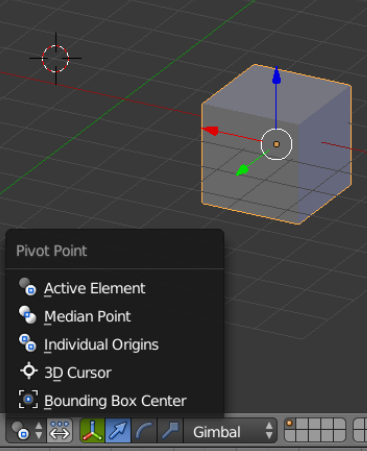This screenshot has height=451, width=367.
Task: Open the Gimbal transform orientation dropdown
Action: tap(230, 431)
